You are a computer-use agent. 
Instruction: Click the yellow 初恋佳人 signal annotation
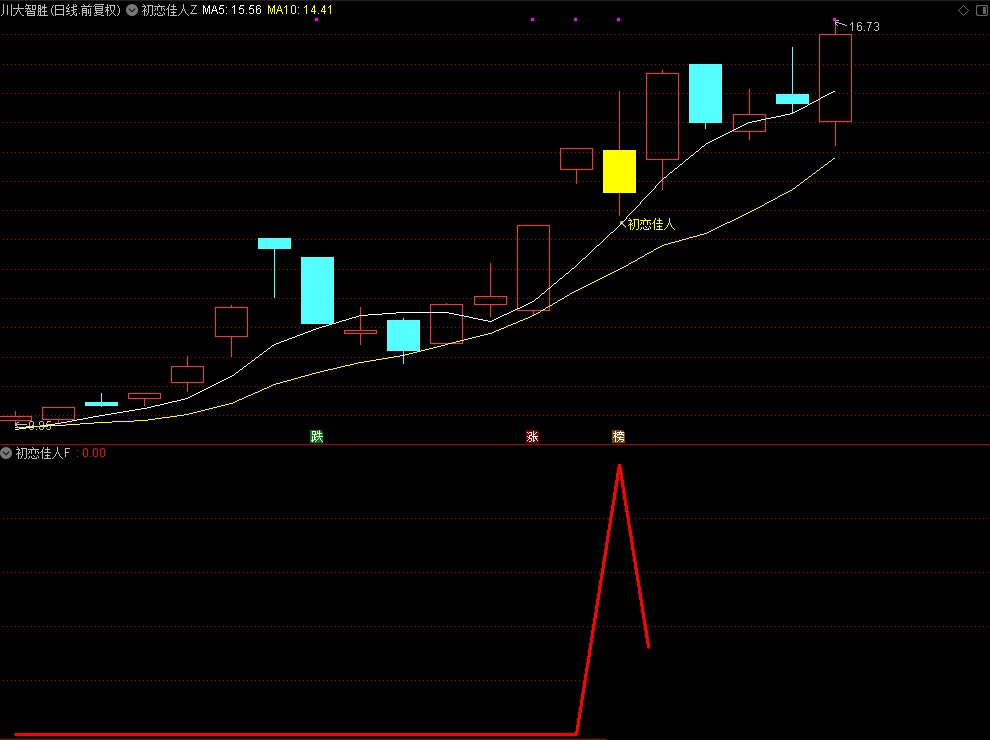(x=651, y=224)
